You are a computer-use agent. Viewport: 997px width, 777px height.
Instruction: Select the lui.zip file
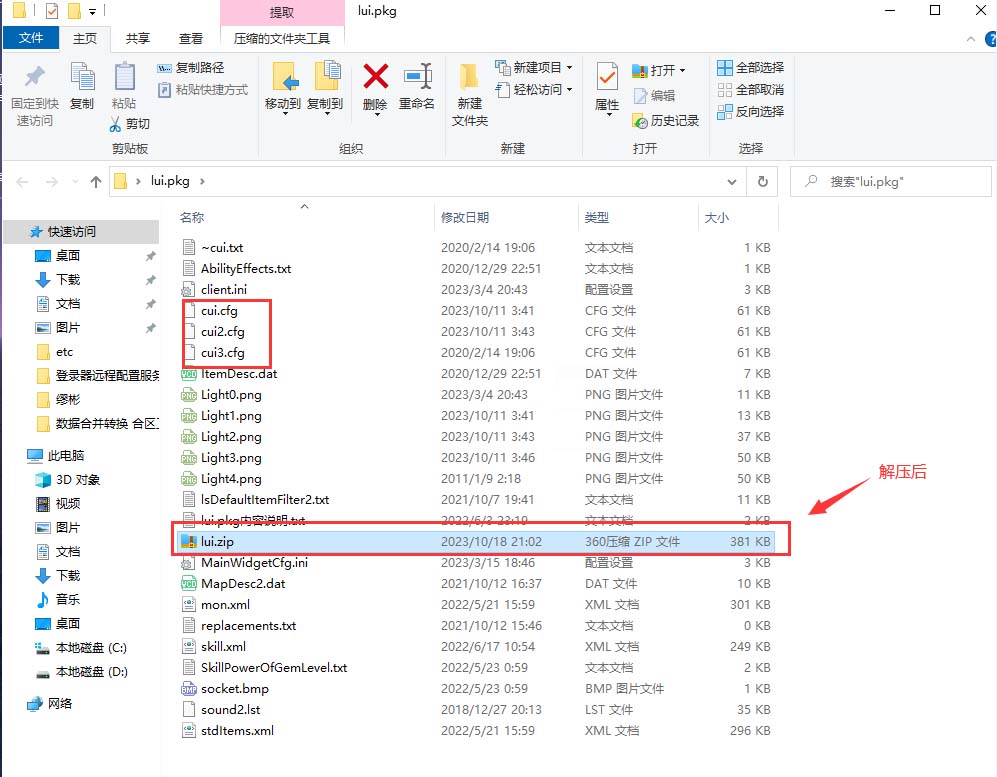coord(474,542)
